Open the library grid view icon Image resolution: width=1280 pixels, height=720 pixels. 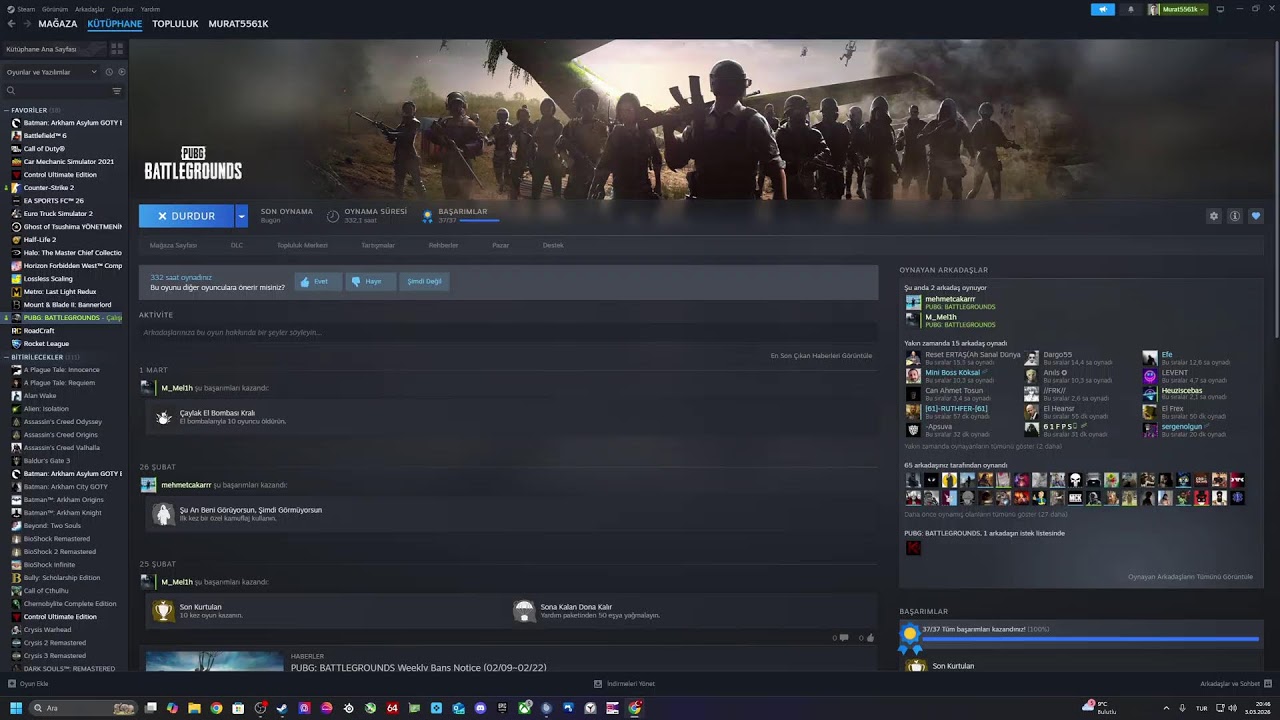click(x=117, y=48)
